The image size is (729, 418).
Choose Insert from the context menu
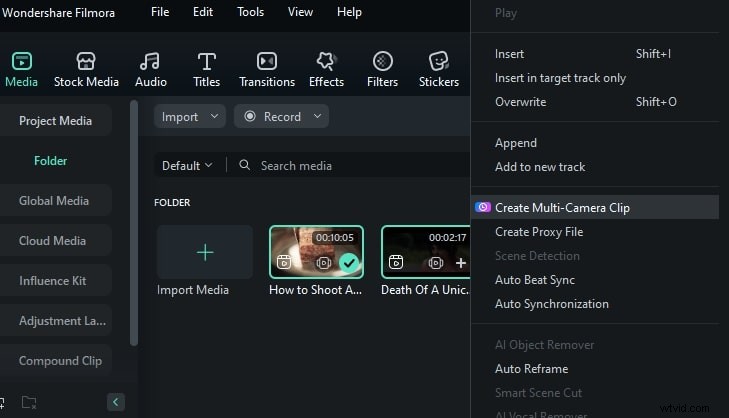(595, 54)
